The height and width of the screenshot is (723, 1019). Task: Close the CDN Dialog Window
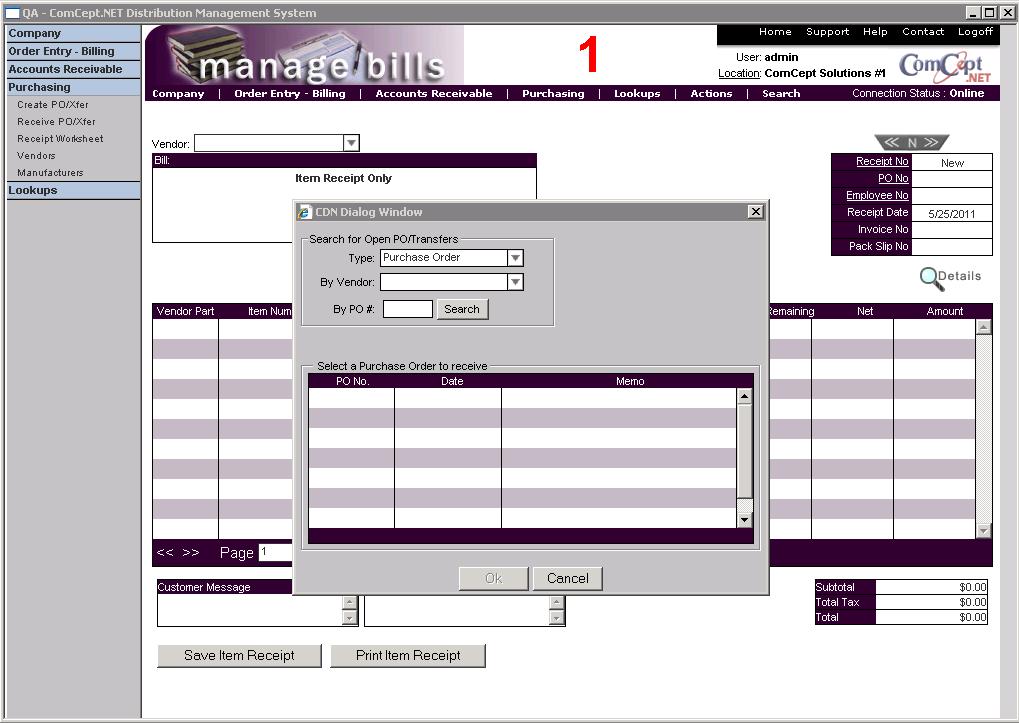click(x=756, y=211)
